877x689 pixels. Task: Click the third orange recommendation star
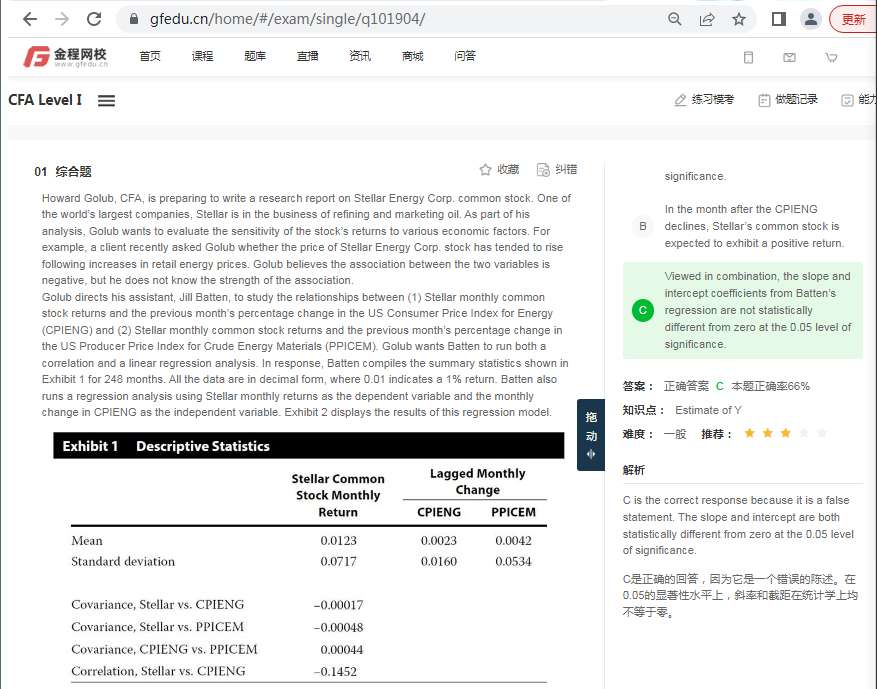click(x=786, y=433)
